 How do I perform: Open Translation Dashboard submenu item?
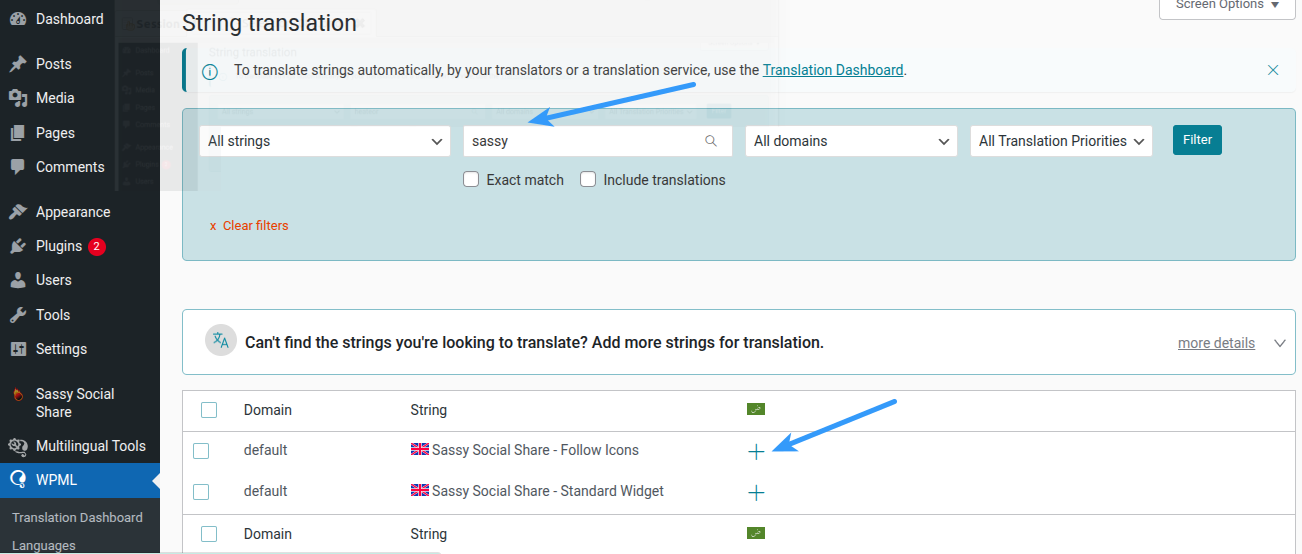[77, 518]
